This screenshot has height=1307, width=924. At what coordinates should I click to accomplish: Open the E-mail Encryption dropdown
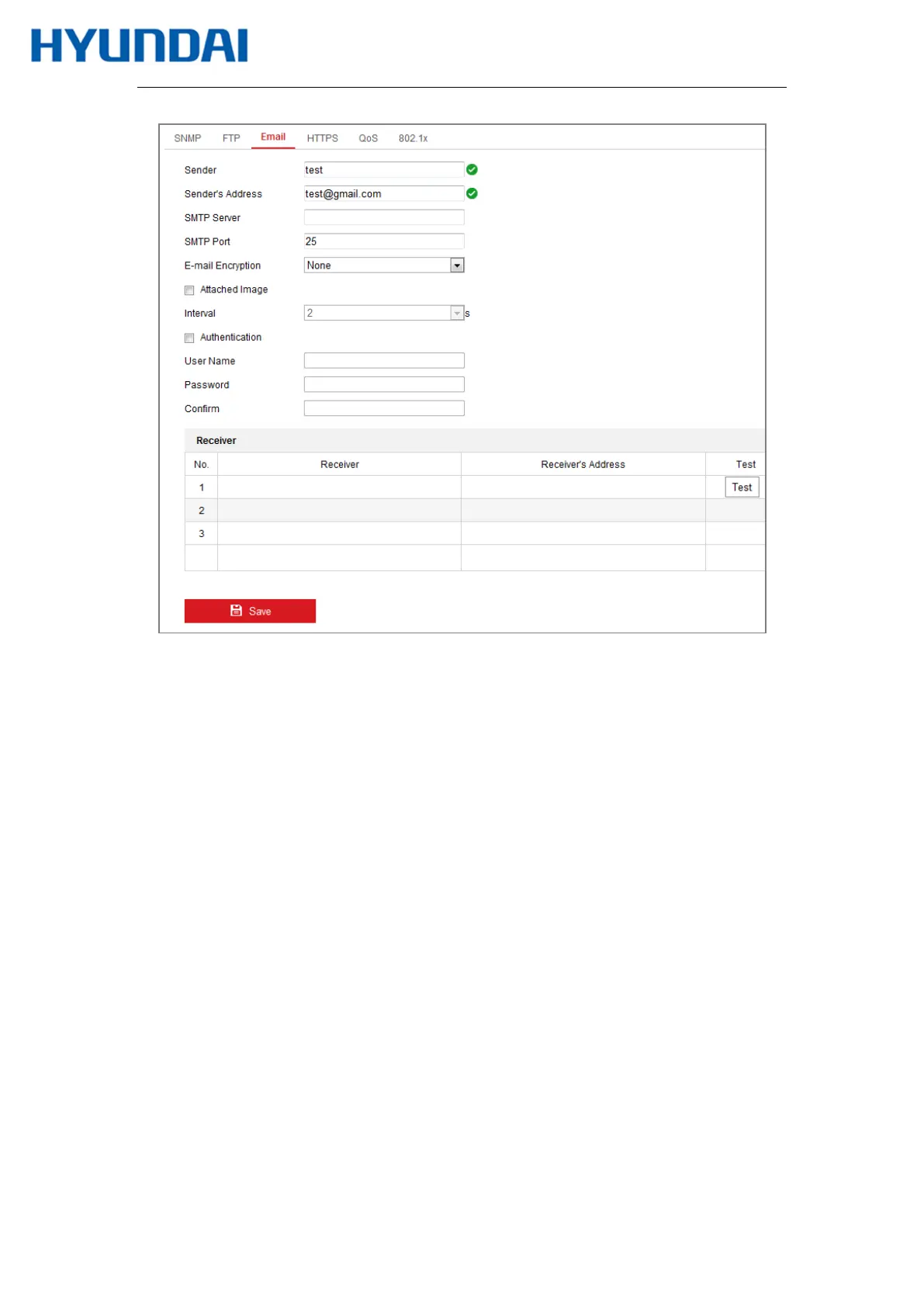coord(384,265)
